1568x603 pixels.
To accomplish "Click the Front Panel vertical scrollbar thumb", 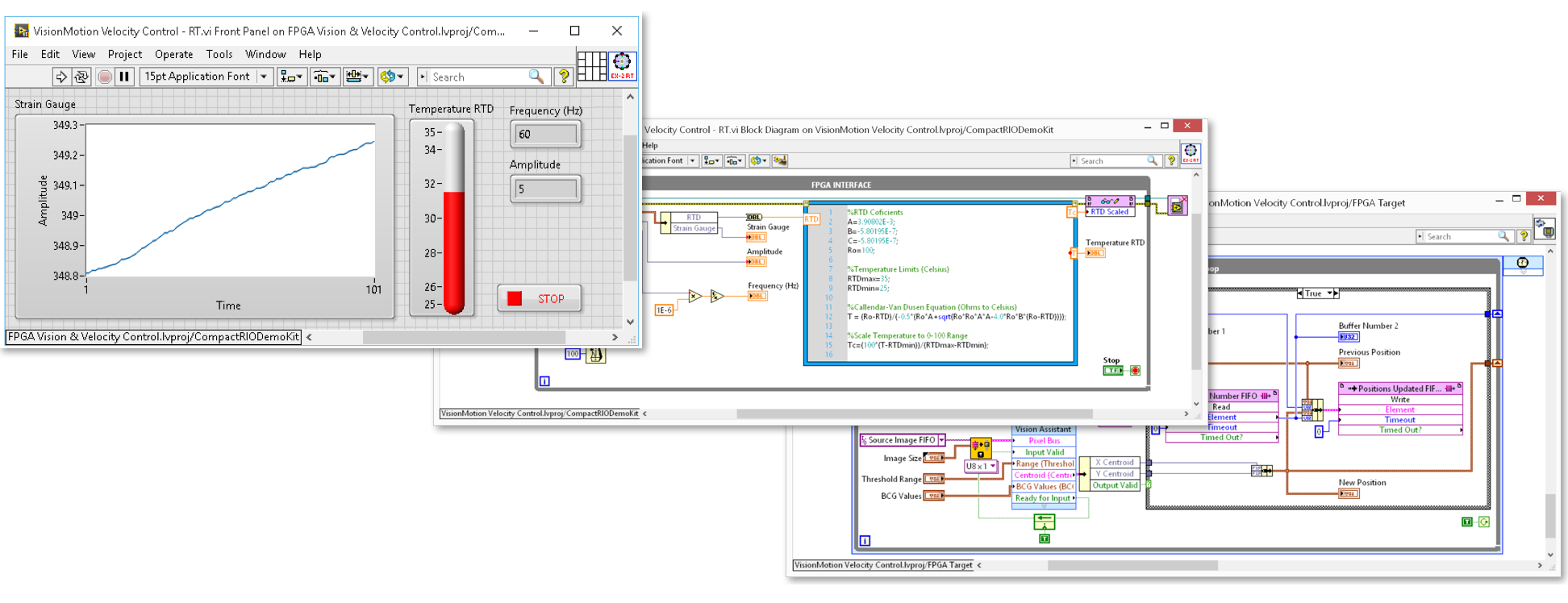I will [630, 208].
